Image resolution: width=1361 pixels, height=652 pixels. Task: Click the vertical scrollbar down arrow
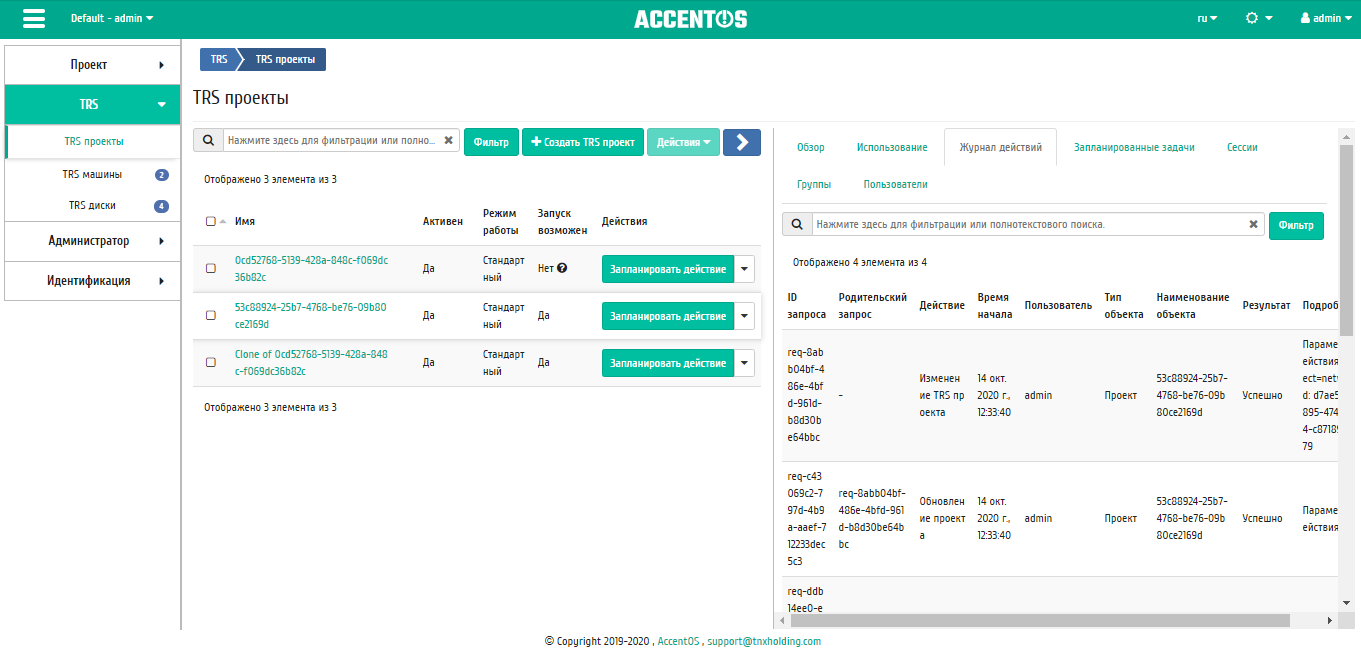point(1346,602)
